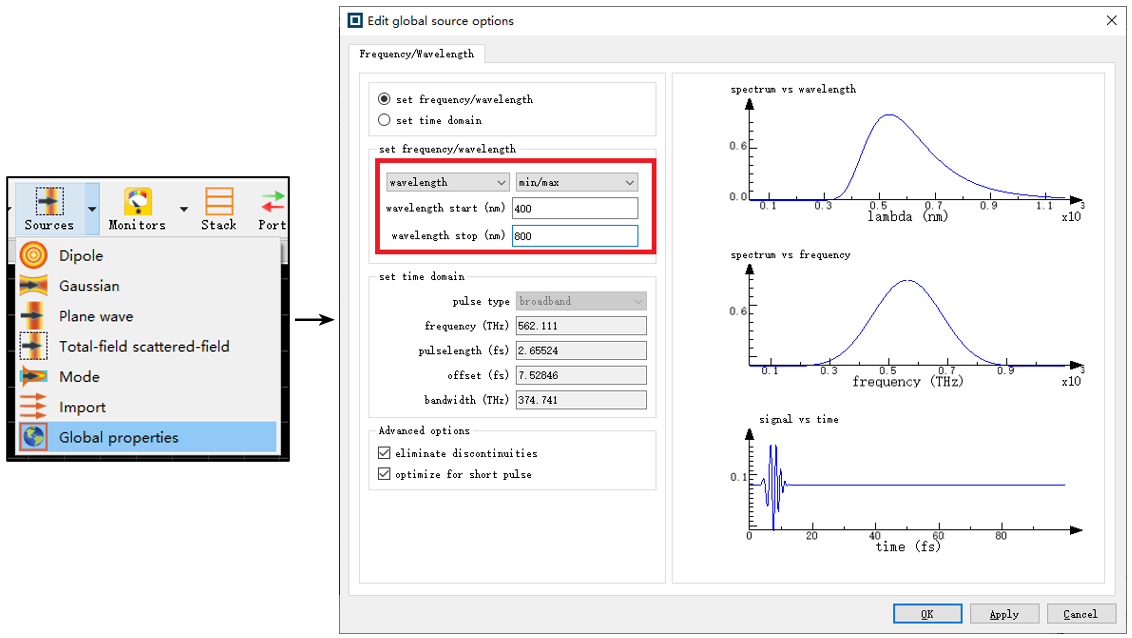Screen dimensions: 1132x638
Task: Expand the Sources dropdown arrow
Action: point(92,209)
